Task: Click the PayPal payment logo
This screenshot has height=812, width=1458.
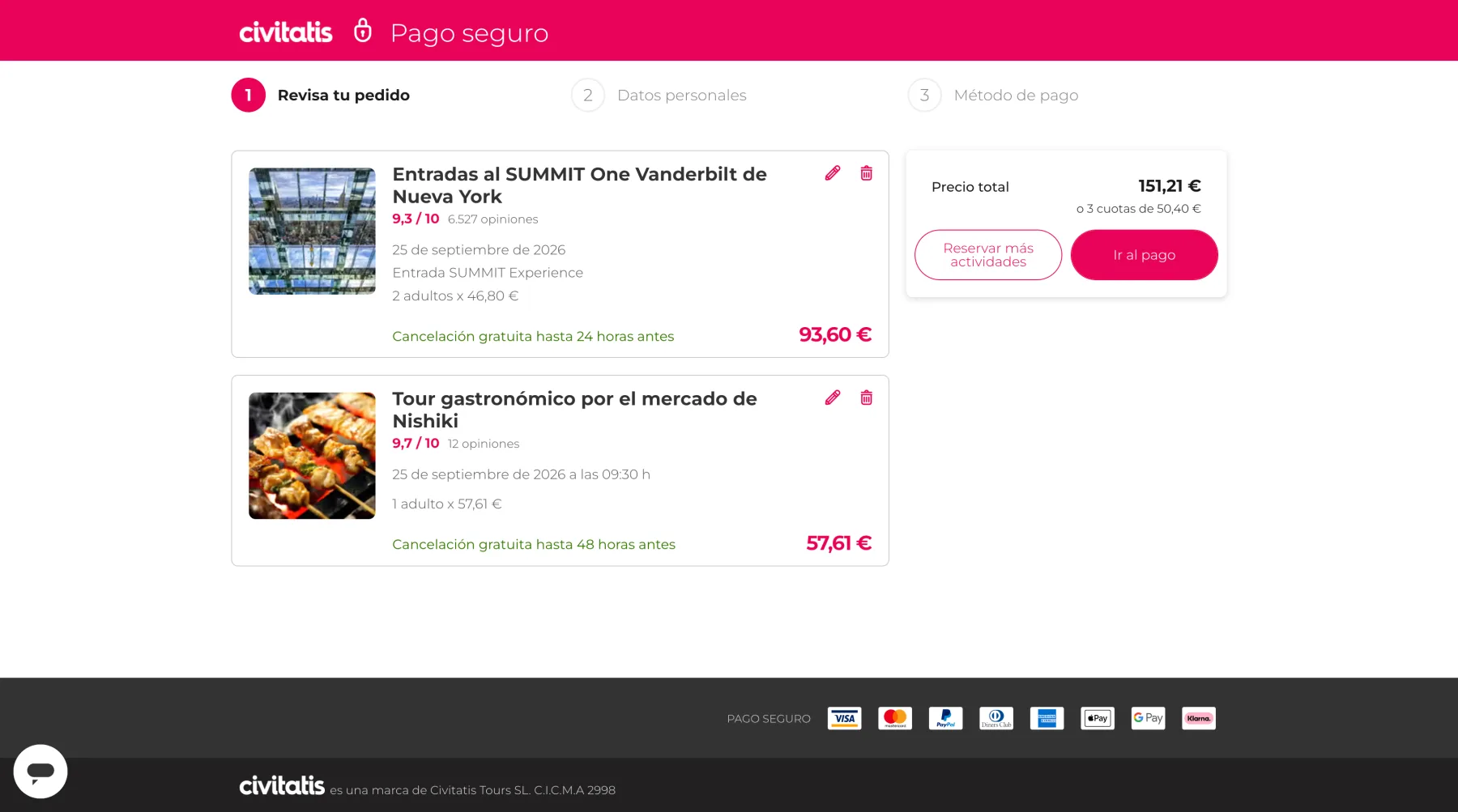Action: point(946,718)
